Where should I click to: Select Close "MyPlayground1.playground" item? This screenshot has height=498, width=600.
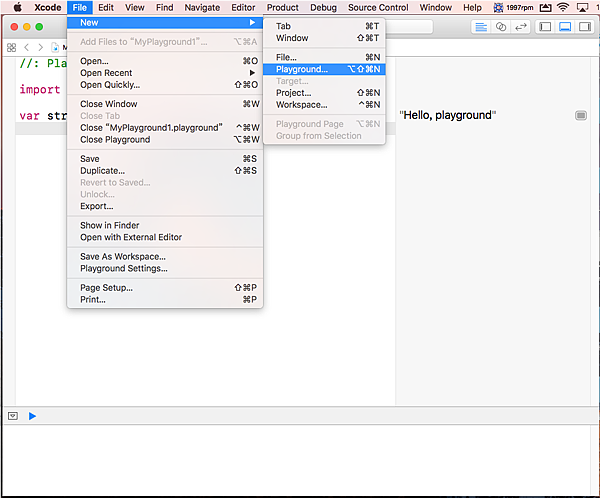tap(165, 128)
